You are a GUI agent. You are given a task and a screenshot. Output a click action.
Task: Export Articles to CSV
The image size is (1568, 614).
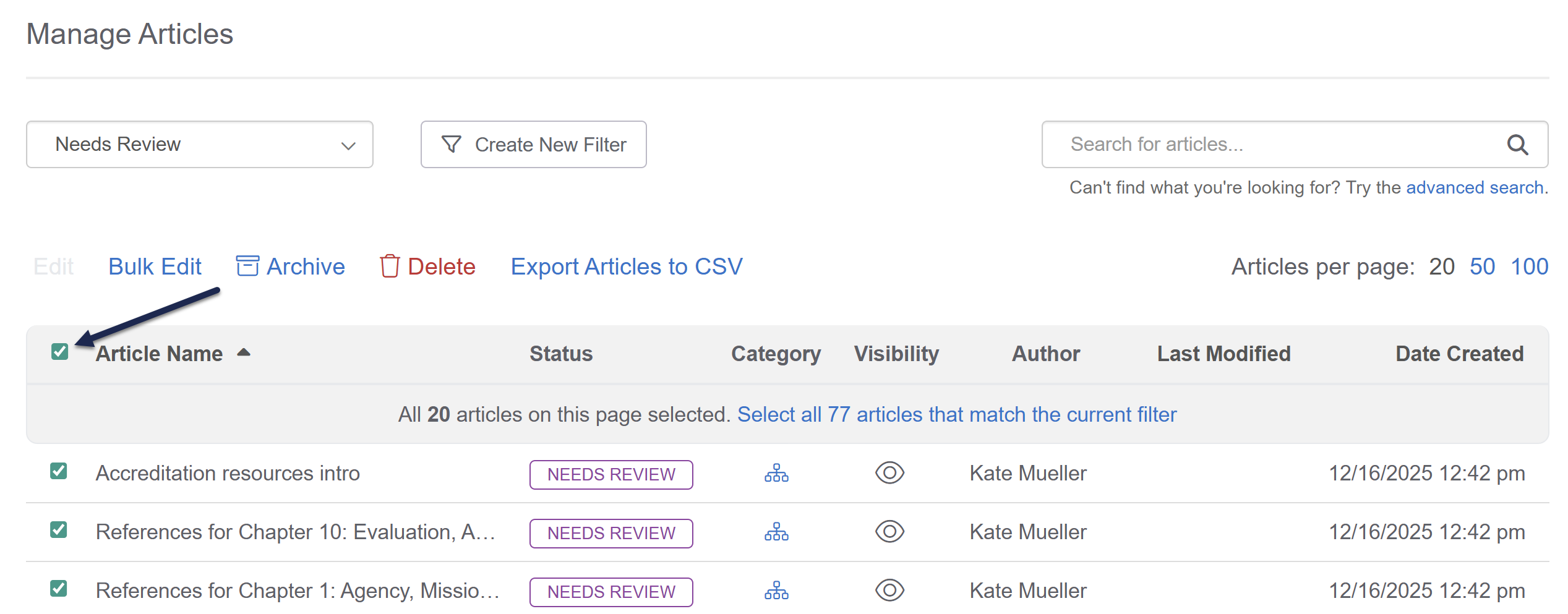[626, 266]
